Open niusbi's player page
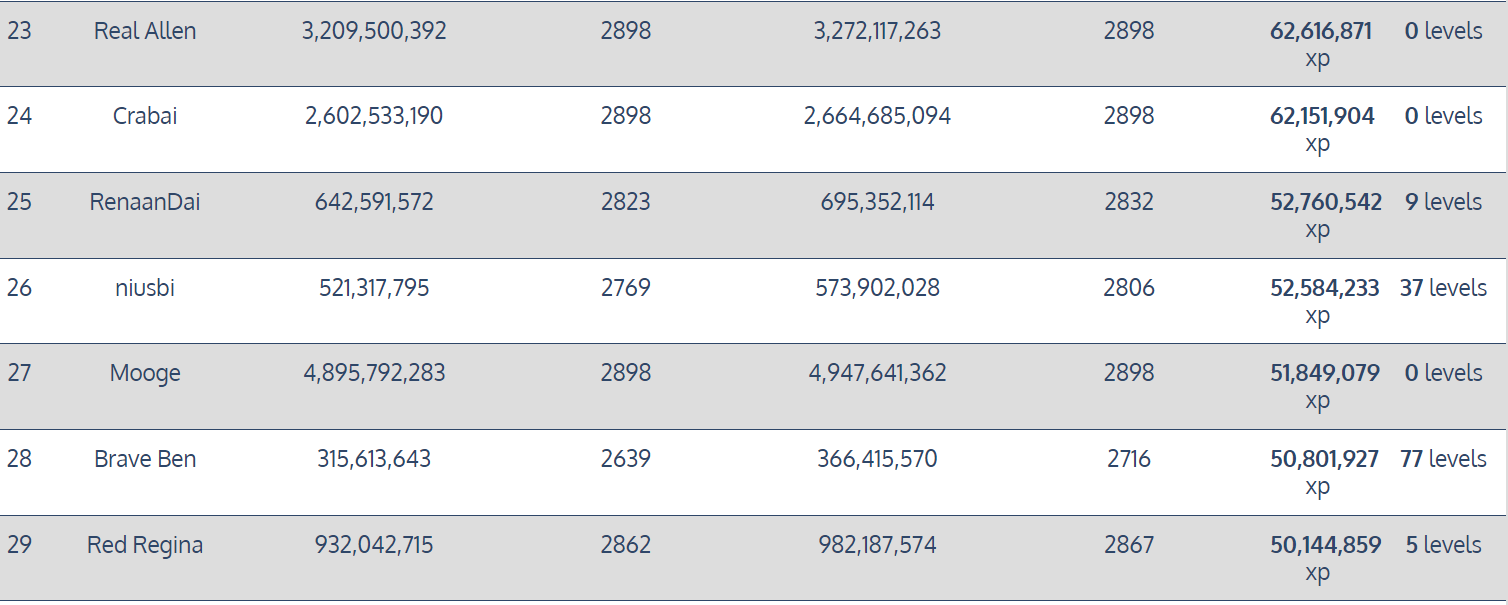Screen dimensions: 1508x605 click(145, 288)
